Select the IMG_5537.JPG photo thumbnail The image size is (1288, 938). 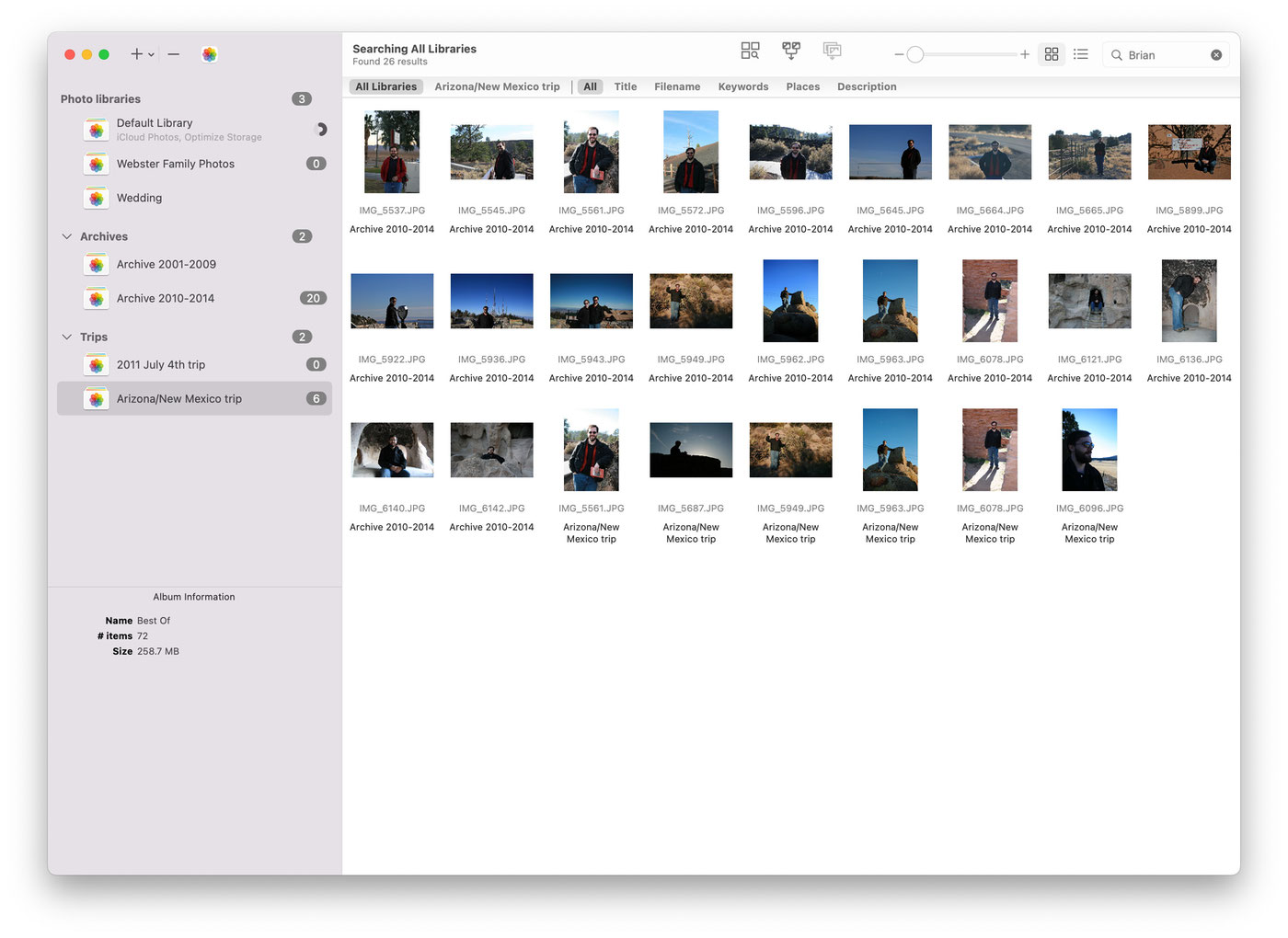coord(392,152)
